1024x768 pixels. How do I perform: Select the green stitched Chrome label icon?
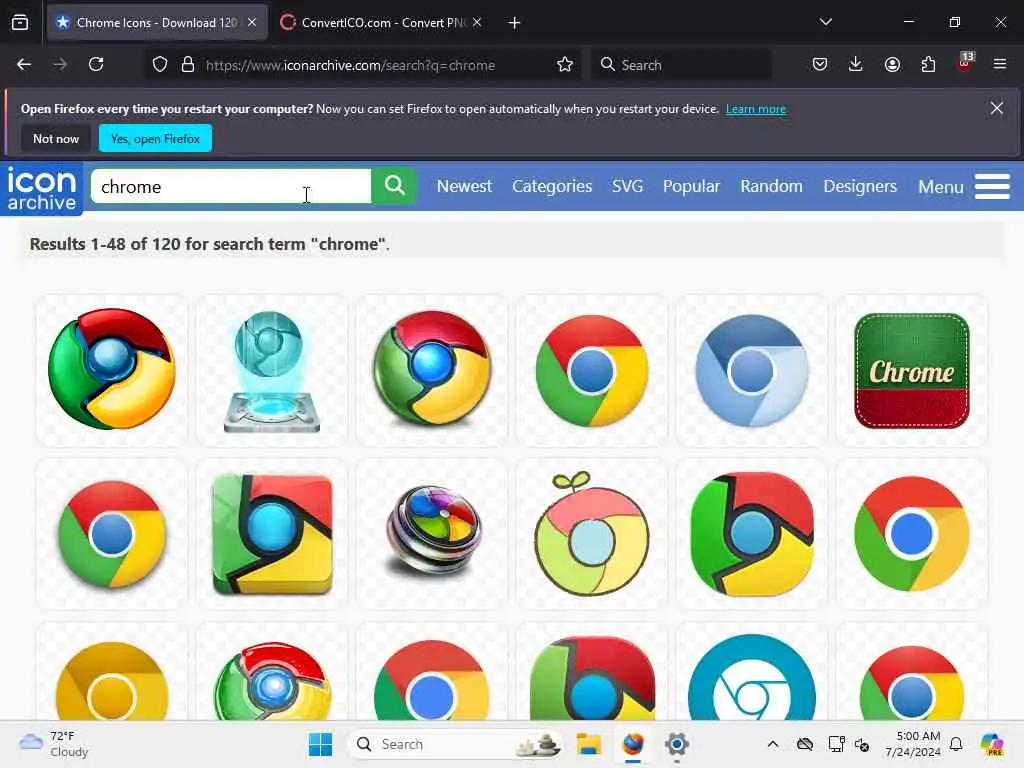(912, 370)
